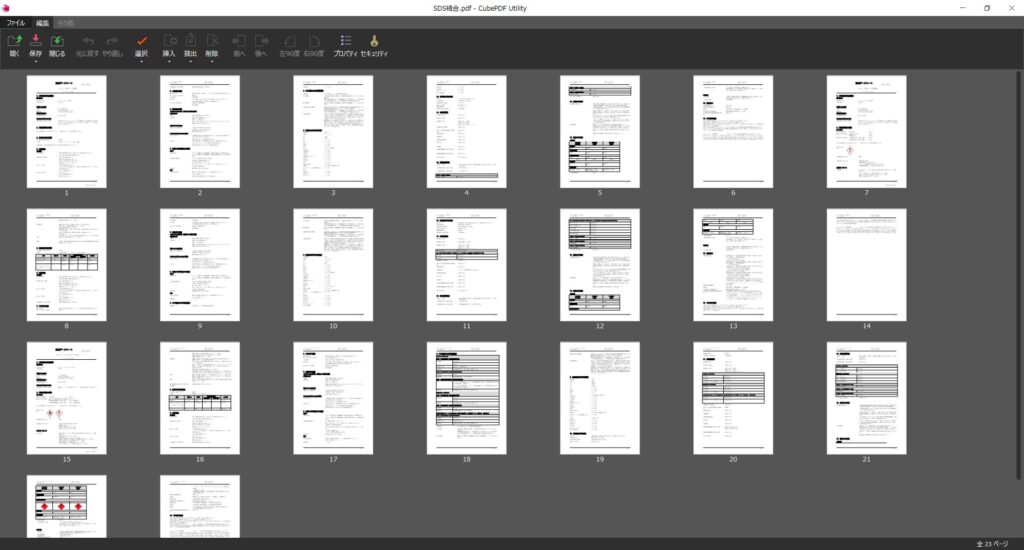Expand the dropdown arrow under 保存
Image resolution: width=1024 pixels, height=550 pixels.
coord(36,62)
